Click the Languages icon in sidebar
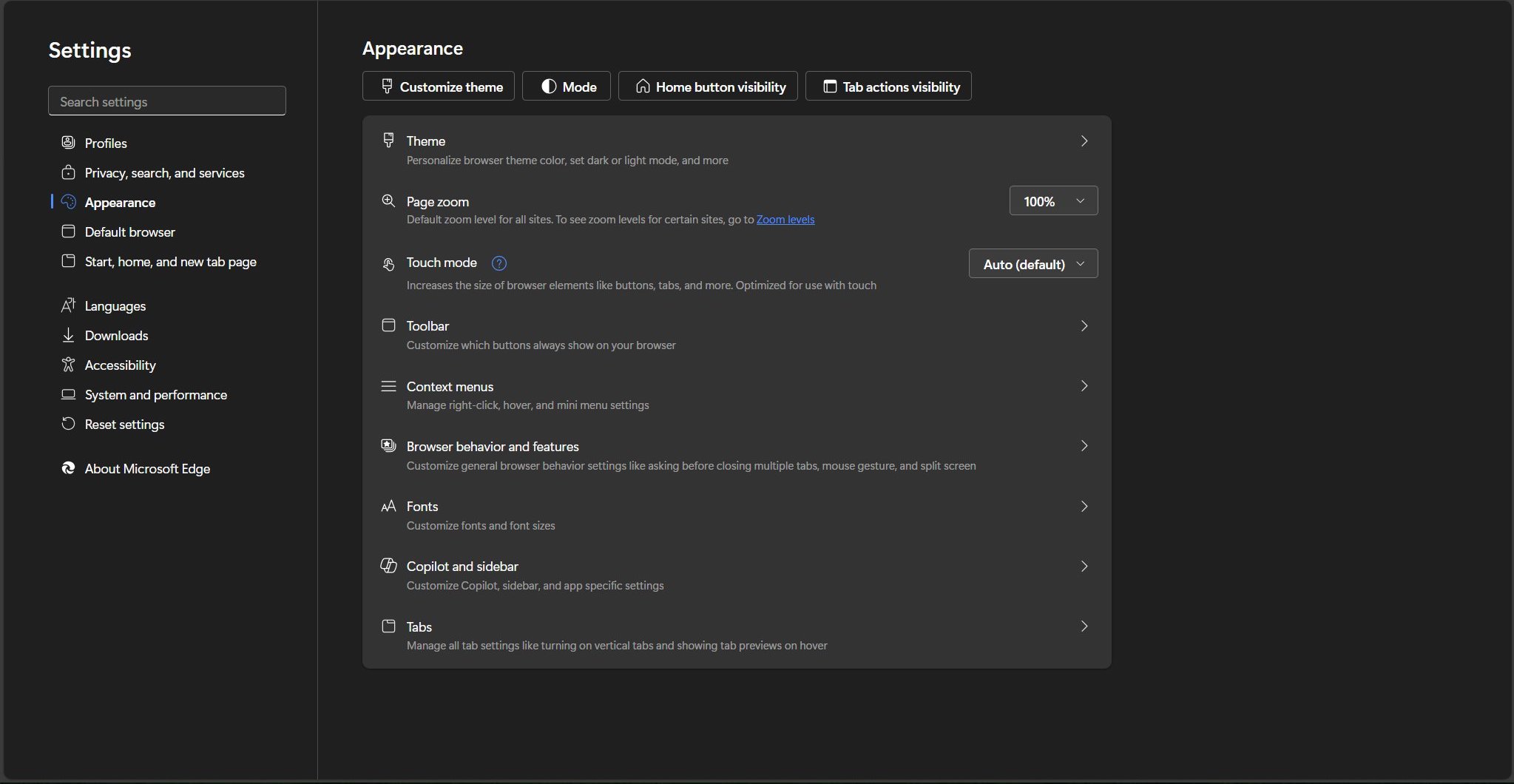The image size is (1514, 784). pyautogui.click(x=68, y=305)
